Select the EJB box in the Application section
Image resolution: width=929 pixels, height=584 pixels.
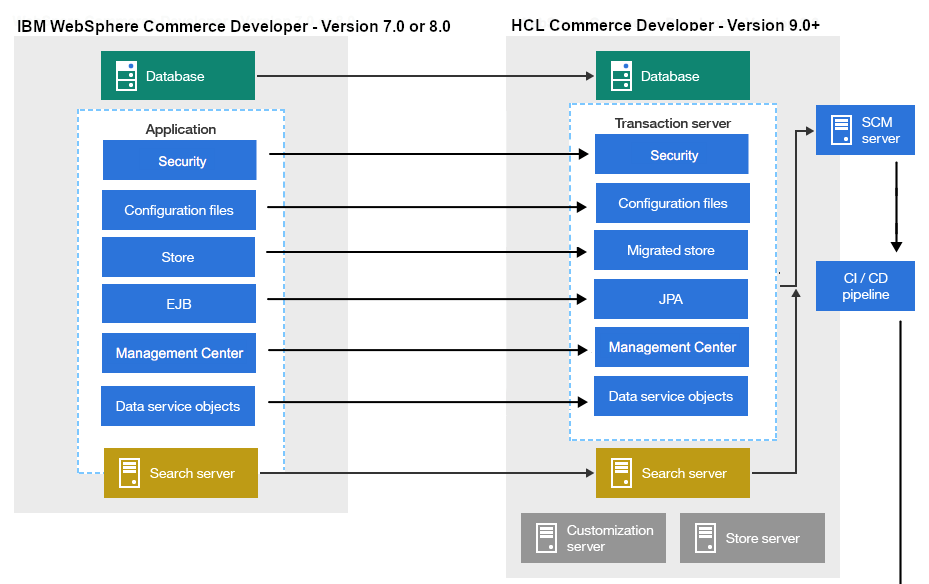click(x=178, y=304)
